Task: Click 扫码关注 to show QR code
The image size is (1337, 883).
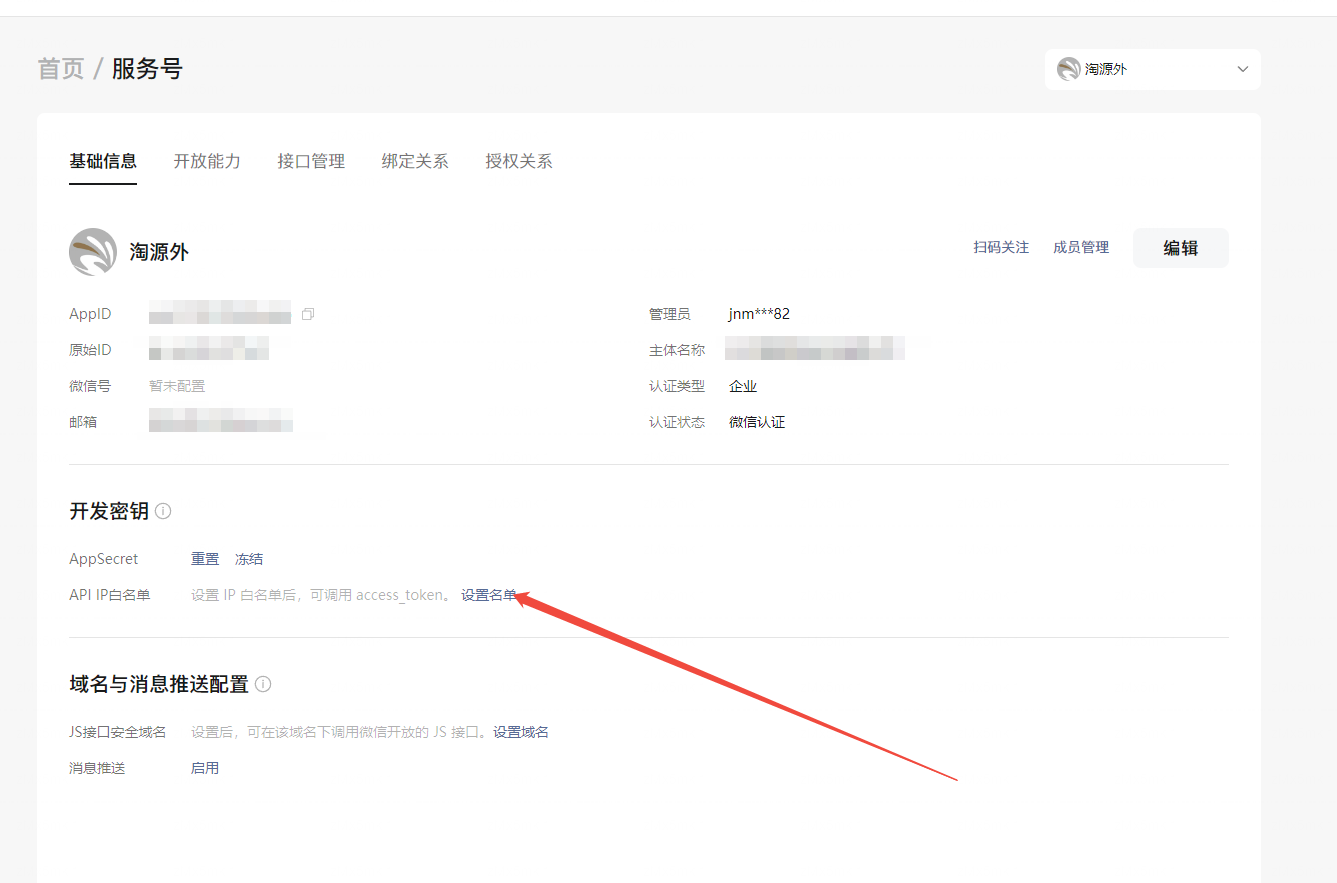Action: pos(1001,247)
